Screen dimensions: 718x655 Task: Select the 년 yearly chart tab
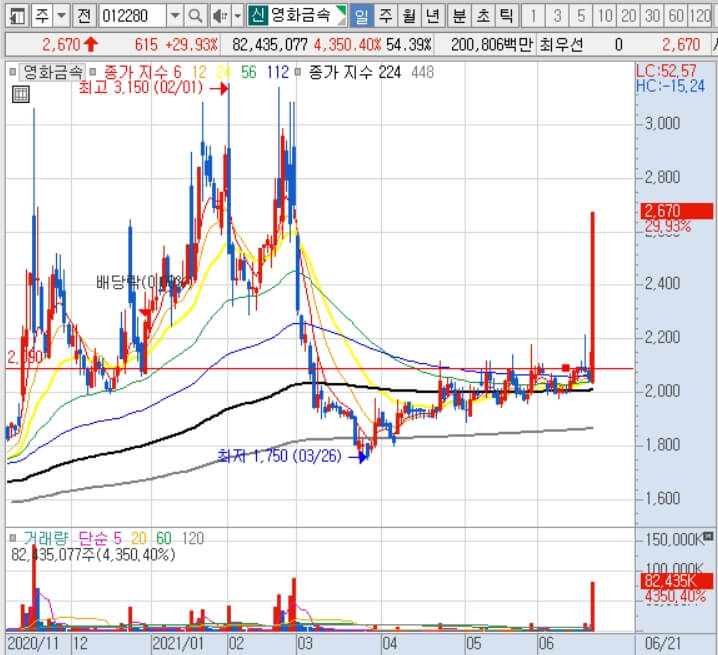[432, 16]
